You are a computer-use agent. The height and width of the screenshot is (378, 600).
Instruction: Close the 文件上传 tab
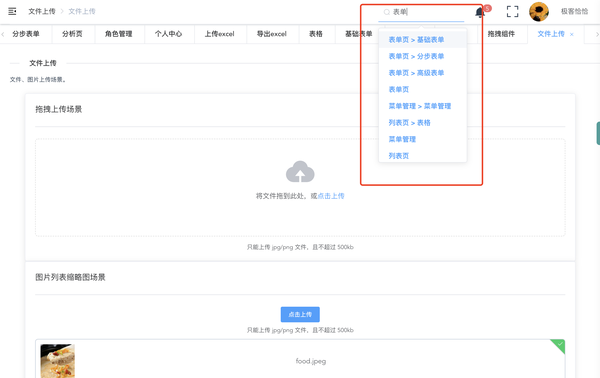click(x=572, y=34)
